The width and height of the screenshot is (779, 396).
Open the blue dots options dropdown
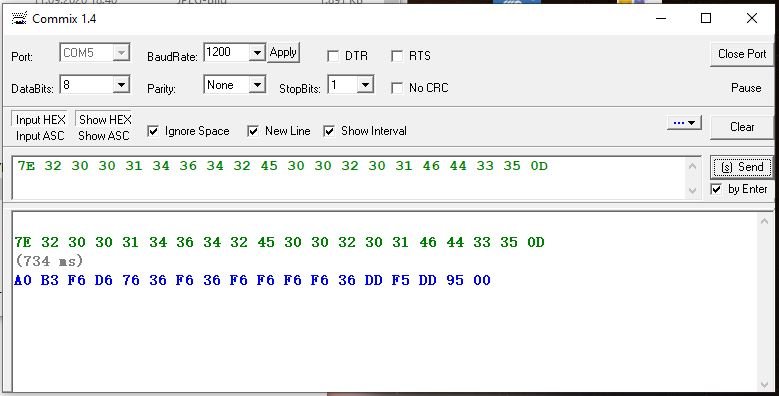coord(684,123)
